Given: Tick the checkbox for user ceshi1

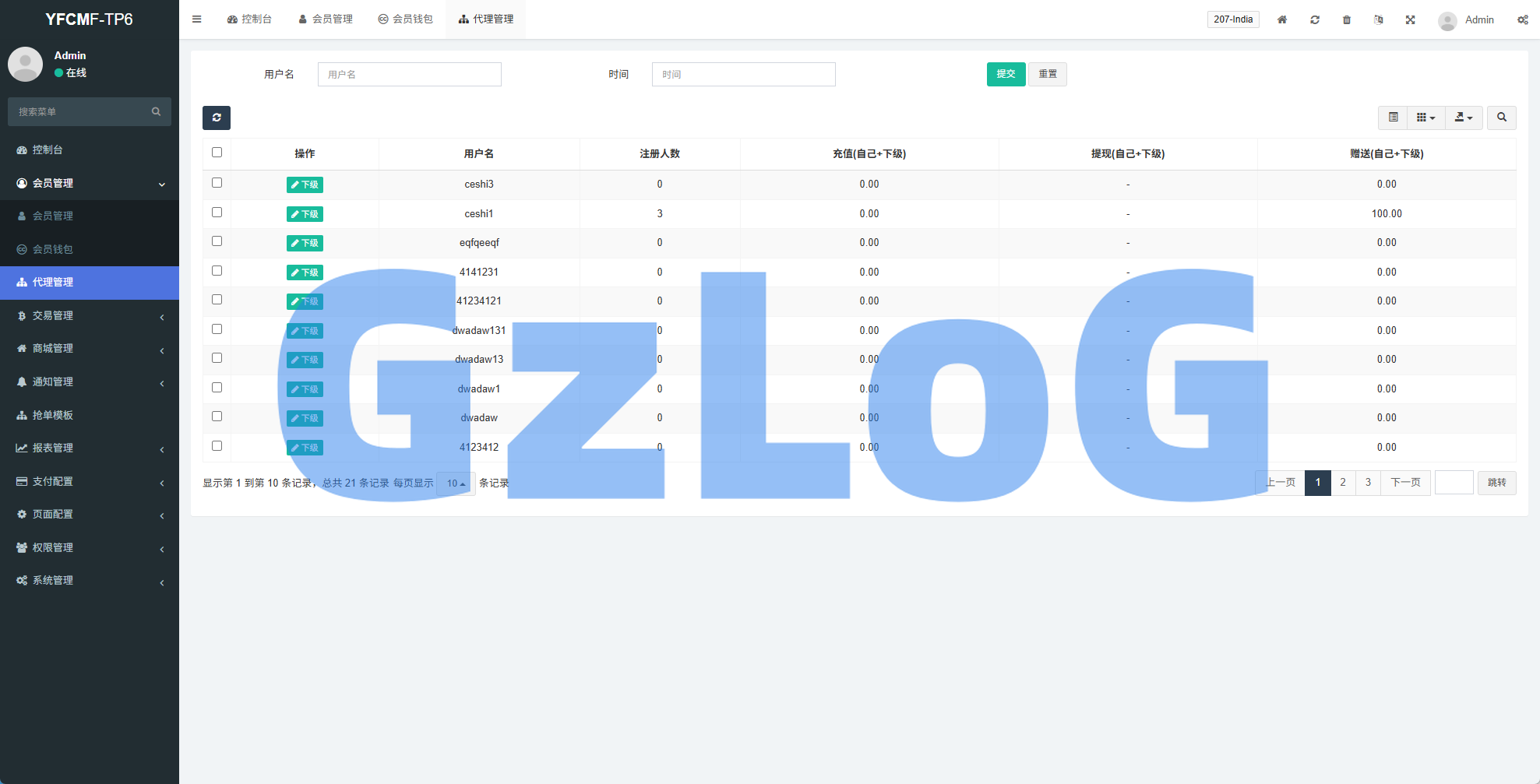Looking at the screenshot, I should tap(217, 213).
